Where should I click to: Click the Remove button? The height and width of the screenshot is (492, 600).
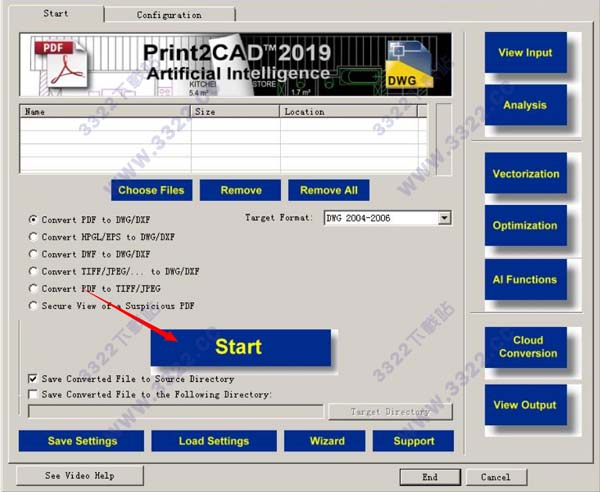point(240,190)
